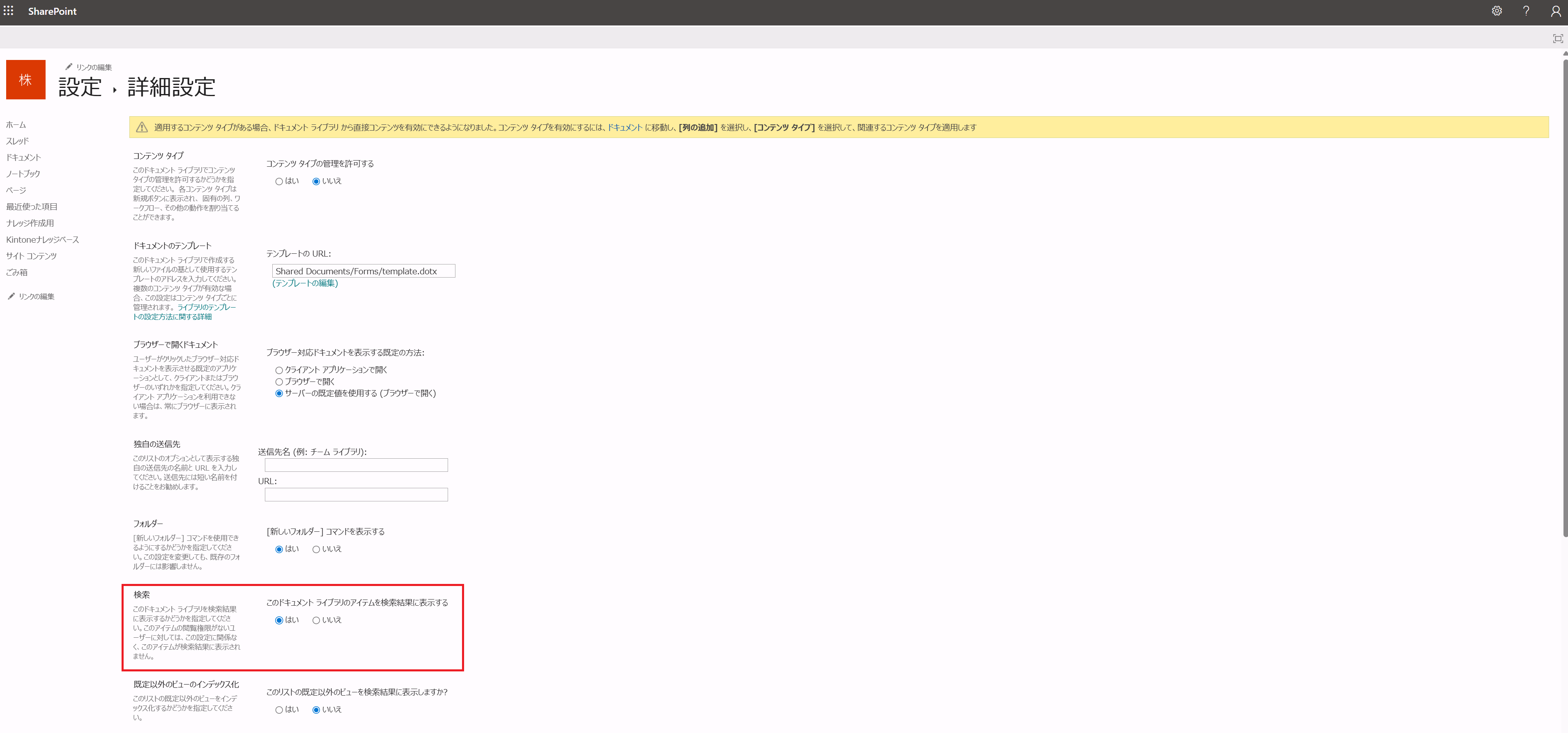1568x733 pixels.
Task: Click the sidebar pencil リンクの編集 icon
Action: [x=11, y=296]
